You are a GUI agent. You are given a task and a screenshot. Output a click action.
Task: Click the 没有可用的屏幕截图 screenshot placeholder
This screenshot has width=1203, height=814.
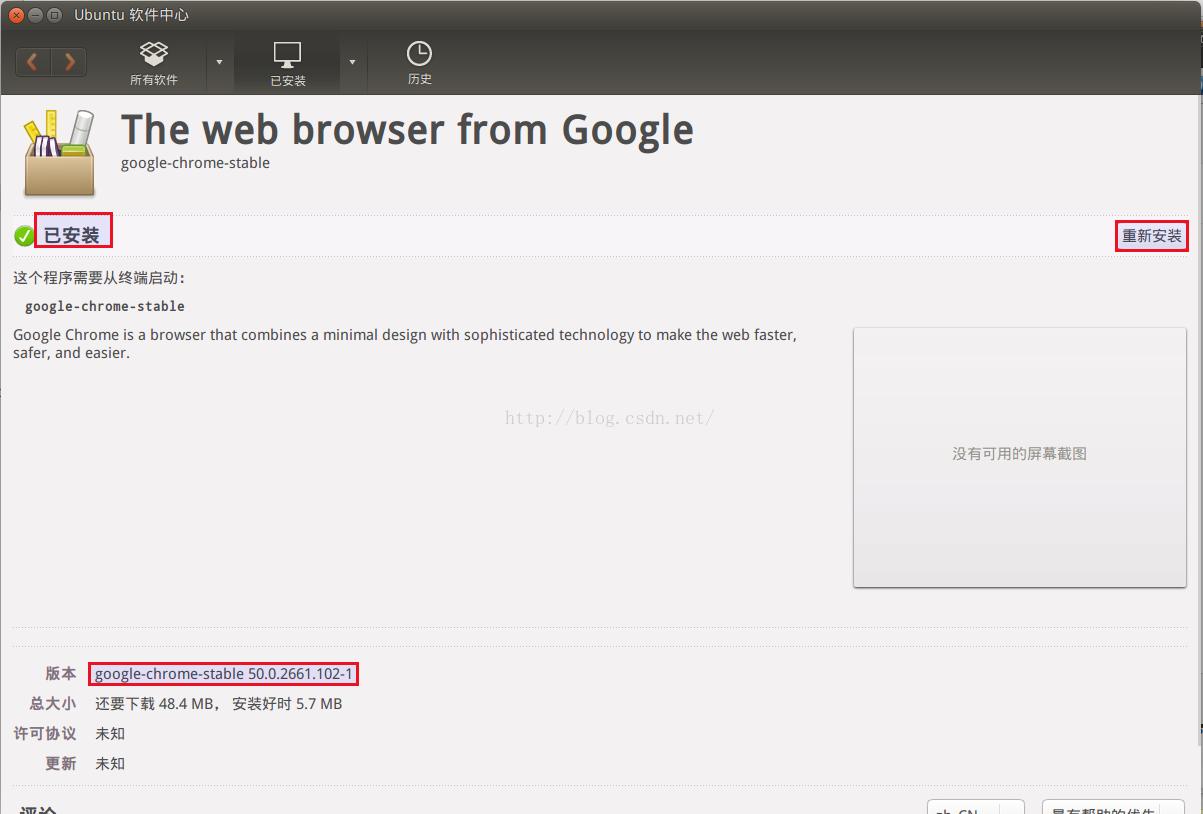[x=1019, y=457]
